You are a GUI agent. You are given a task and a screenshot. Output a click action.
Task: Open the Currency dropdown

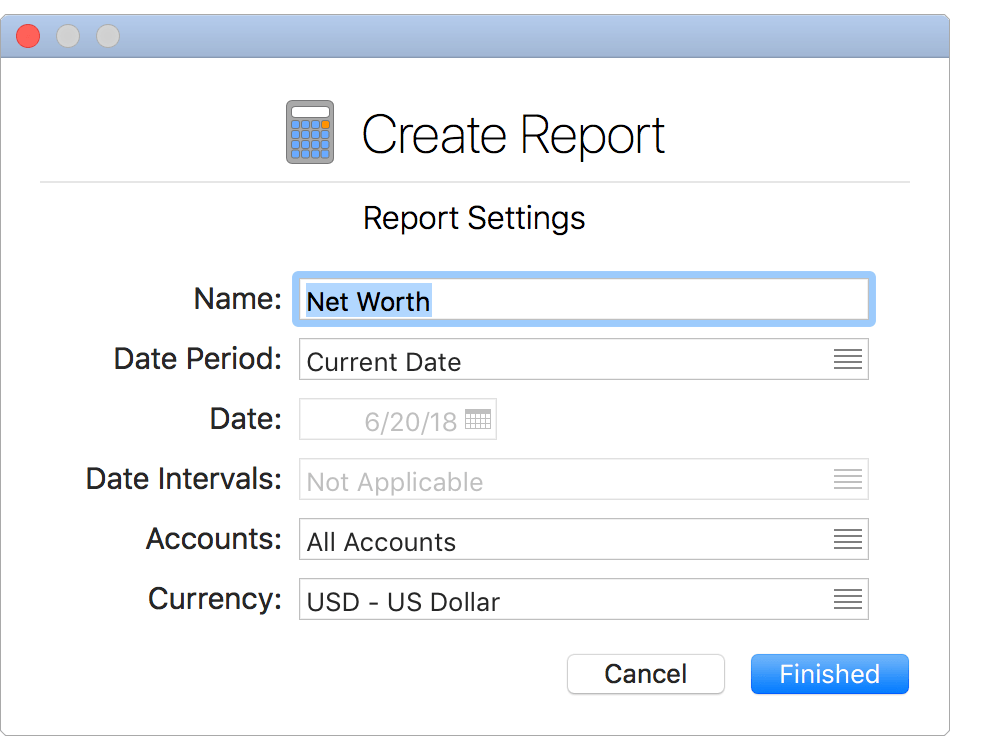tap(584, 599)
